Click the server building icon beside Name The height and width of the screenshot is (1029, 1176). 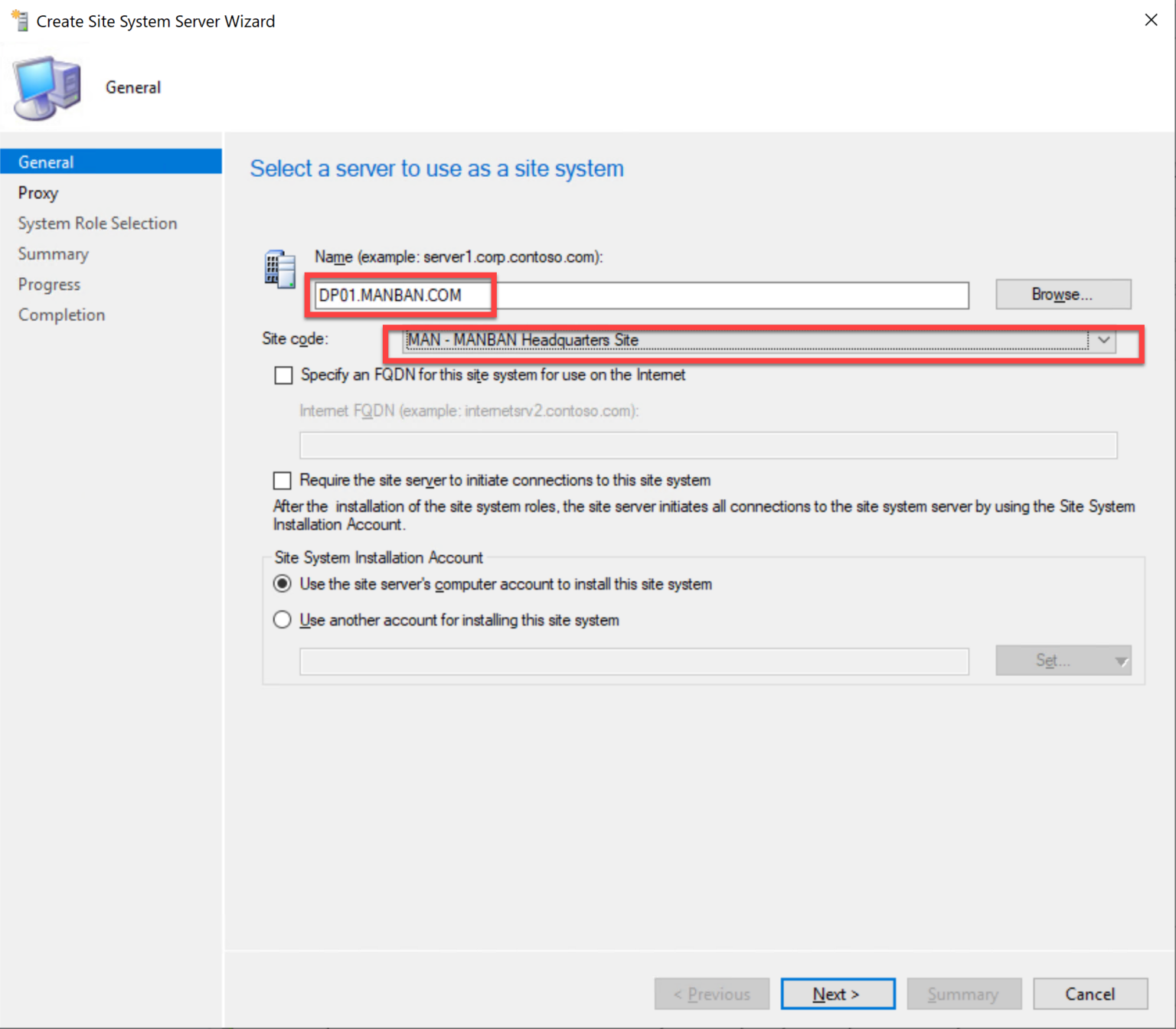tap(279, 269)
